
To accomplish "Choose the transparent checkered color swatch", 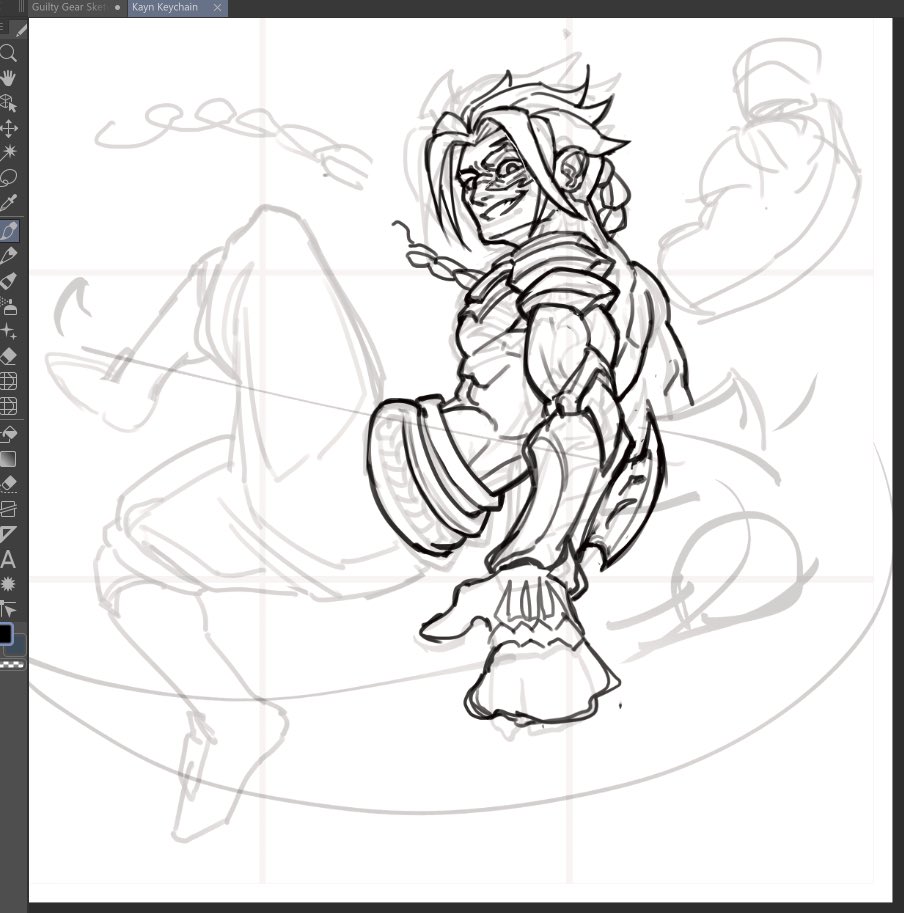I will point(13,664).
